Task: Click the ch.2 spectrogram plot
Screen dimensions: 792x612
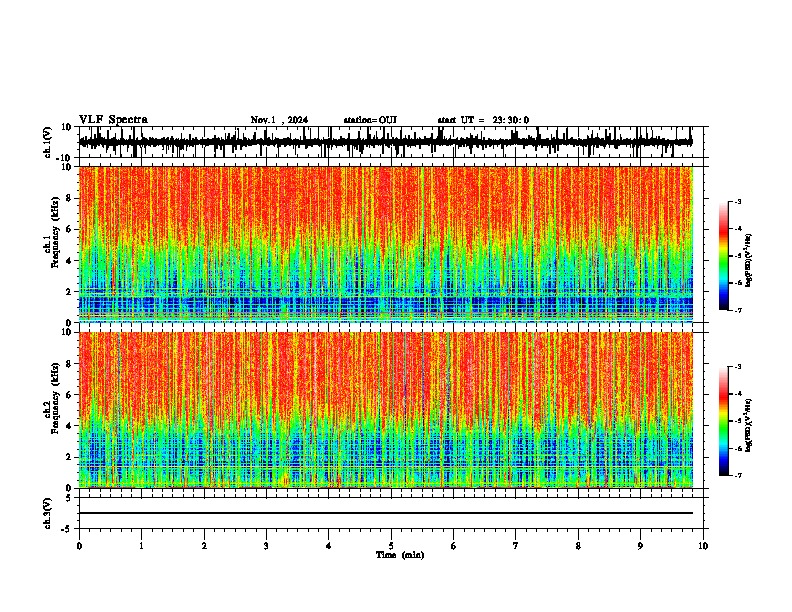Action: 386,410
